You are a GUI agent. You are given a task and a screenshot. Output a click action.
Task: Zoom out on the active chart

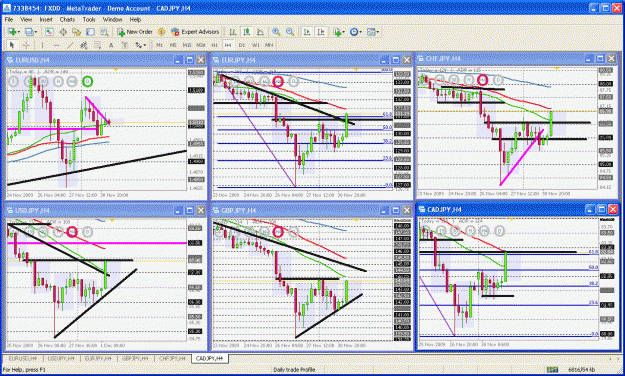[290, 32]
